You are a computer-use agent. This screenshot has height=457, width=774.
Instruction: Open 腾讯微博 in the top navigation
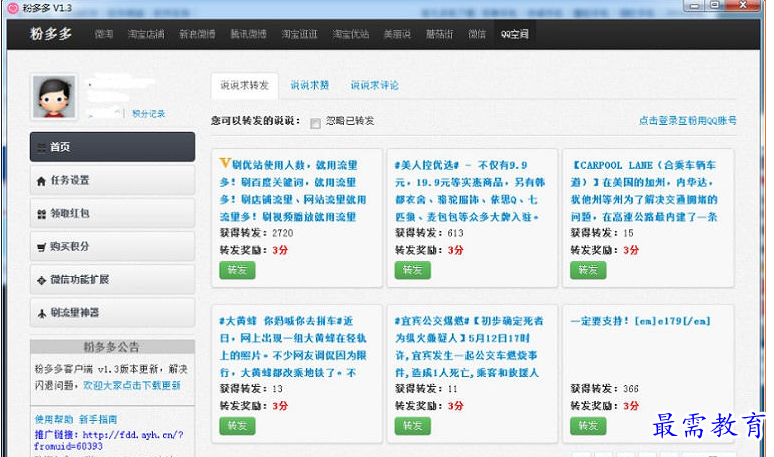(x=249, y=34)
